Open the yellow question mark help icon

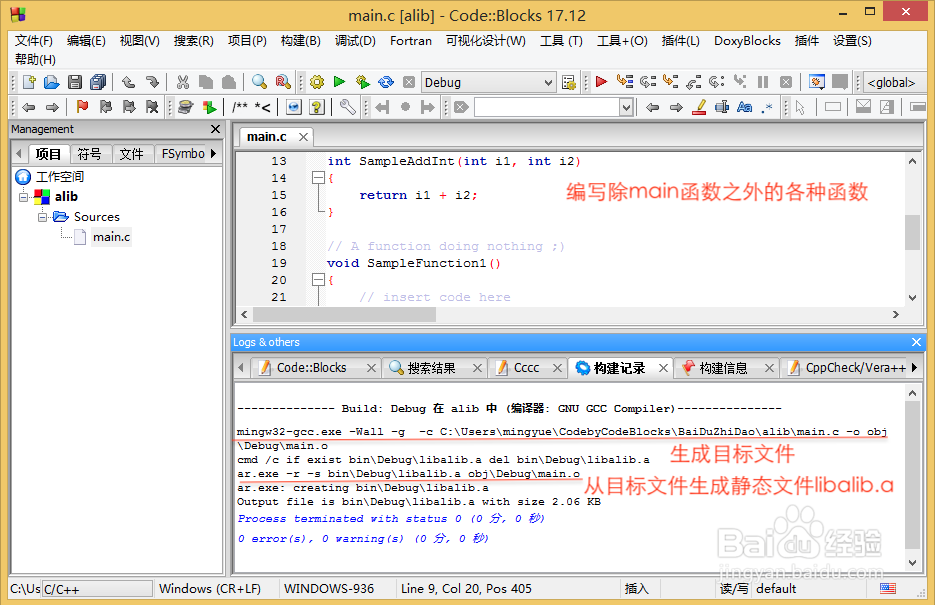pyautogui.click(x=317, y=107)
